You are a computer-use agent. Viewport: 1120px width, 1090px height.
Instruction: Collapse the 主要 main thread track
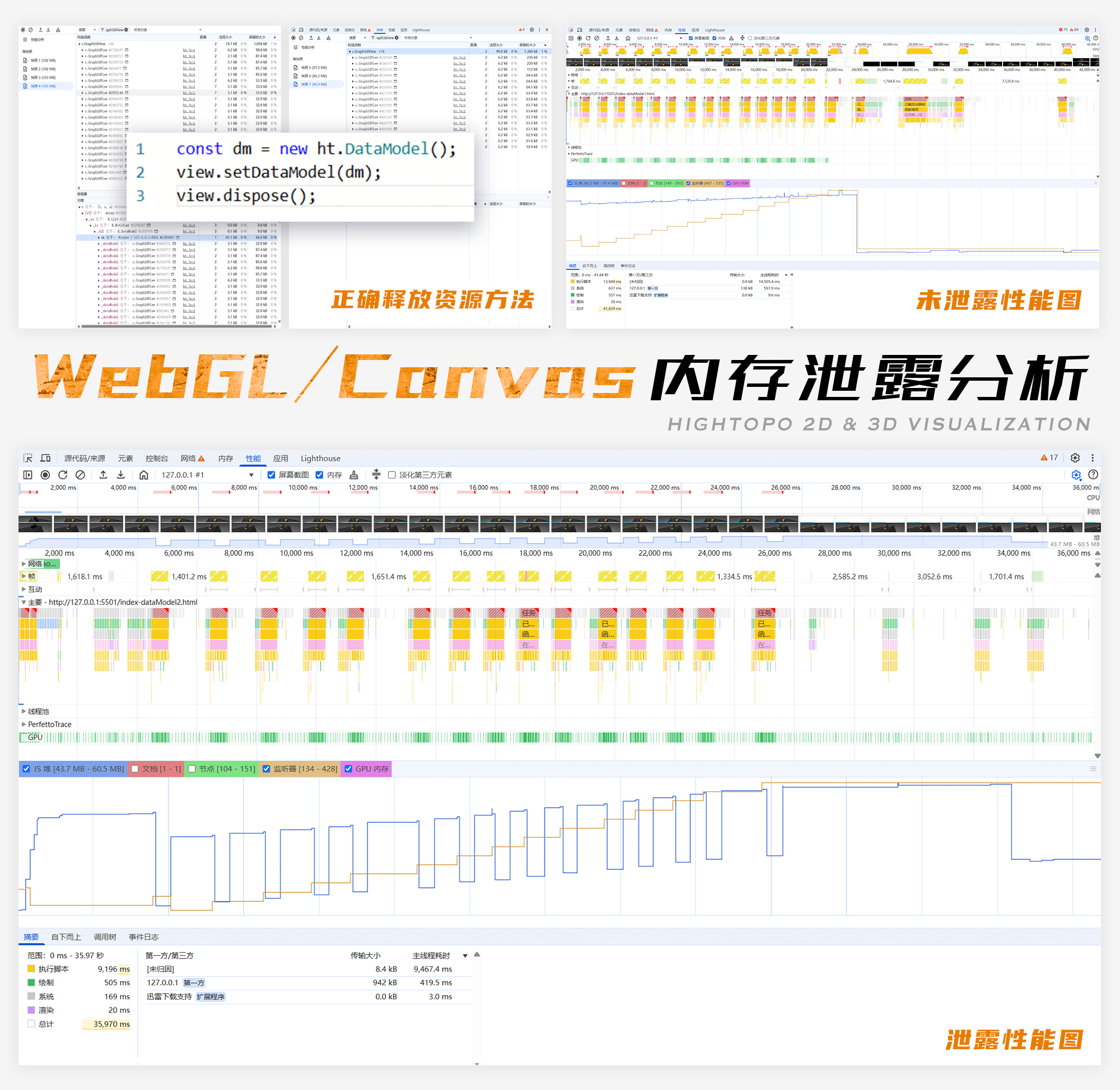(24, 602)
